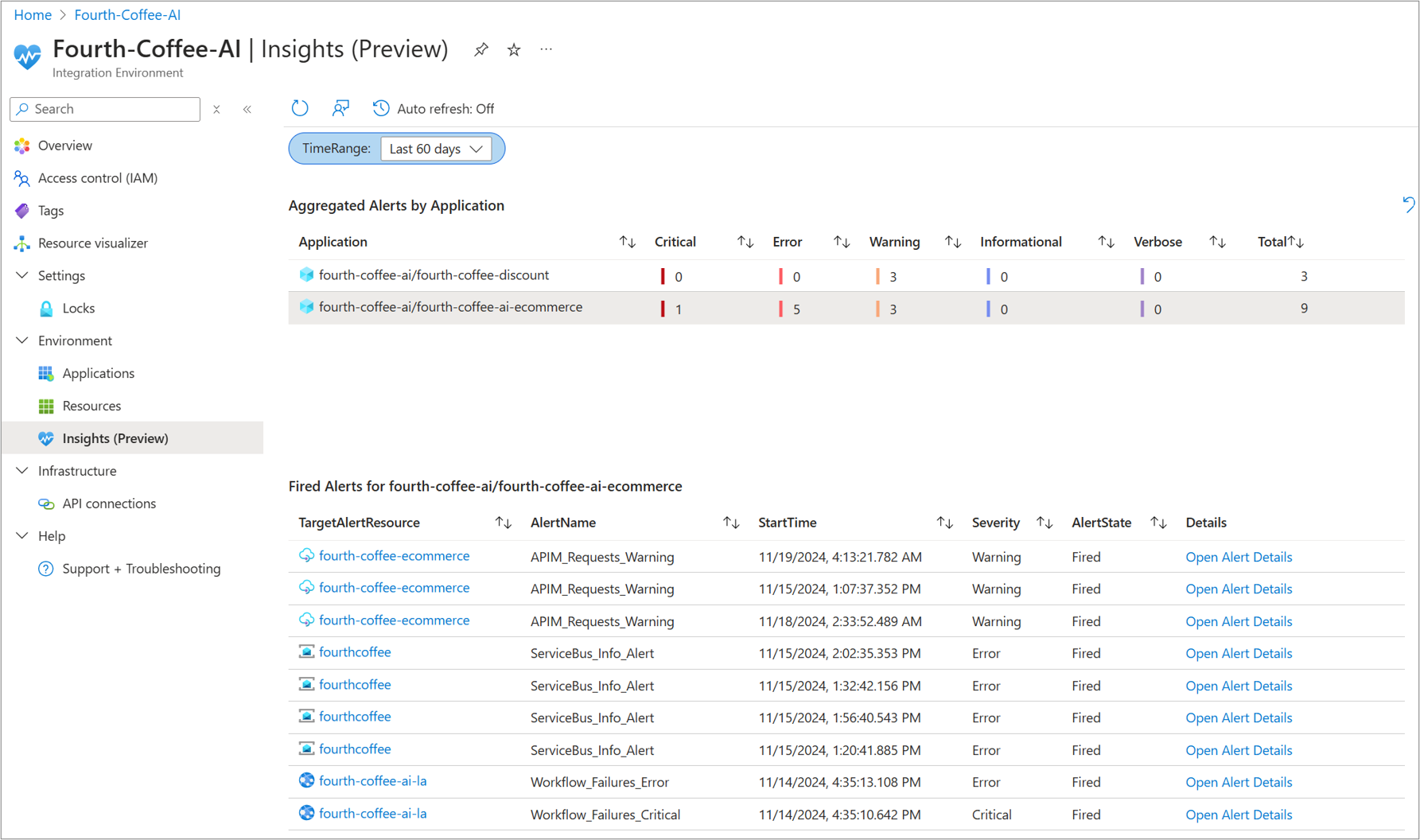The width and height of the screenshot is (1420, 840).
Task: Collapse the Settings section in sidebar
Action: pyautogui.click(x=22, y=275)
